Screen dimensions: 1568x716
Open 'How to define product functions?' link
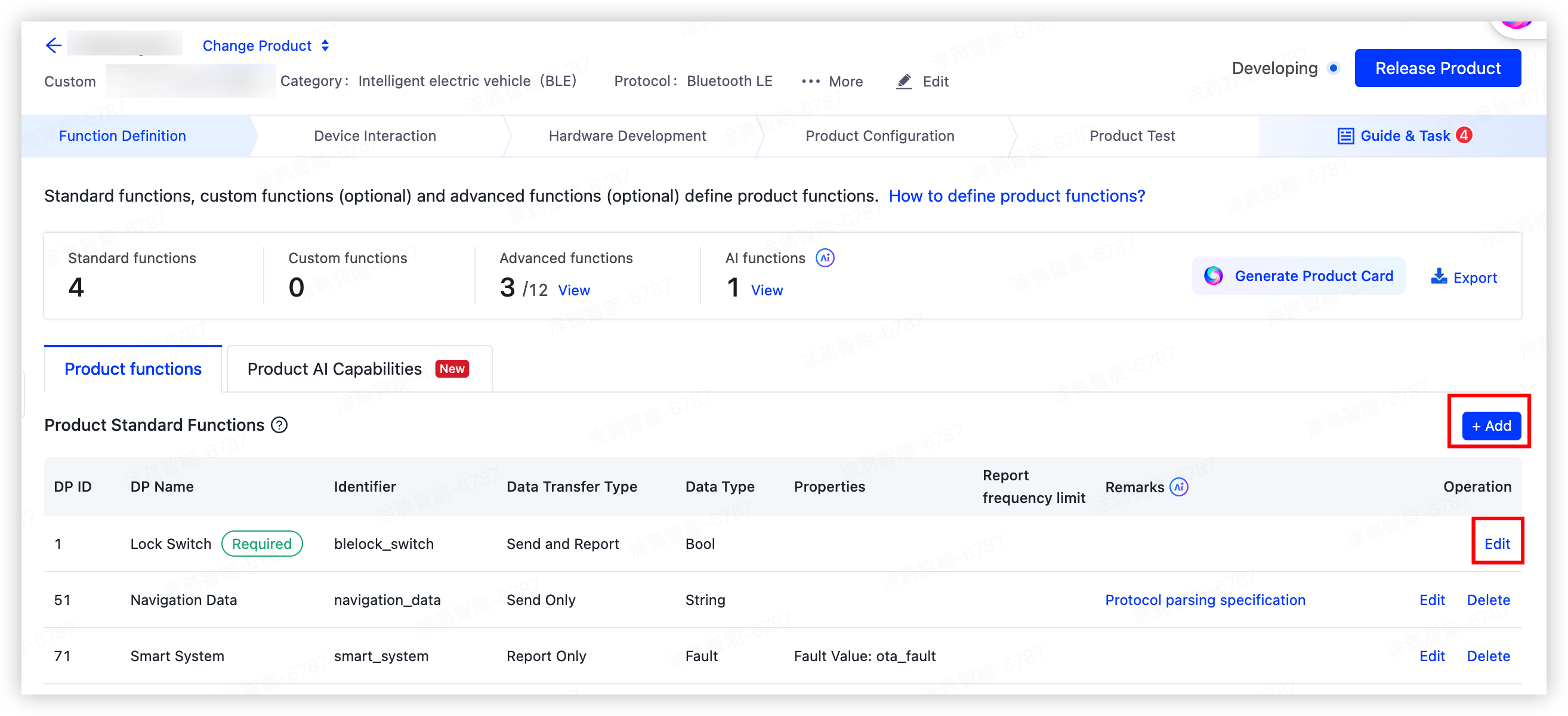[1017, 196]
